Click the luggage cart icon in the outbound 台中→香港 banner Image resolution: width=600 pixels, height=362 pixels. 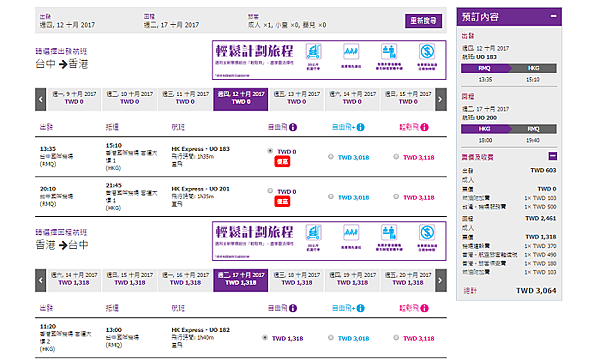point(313,52)
